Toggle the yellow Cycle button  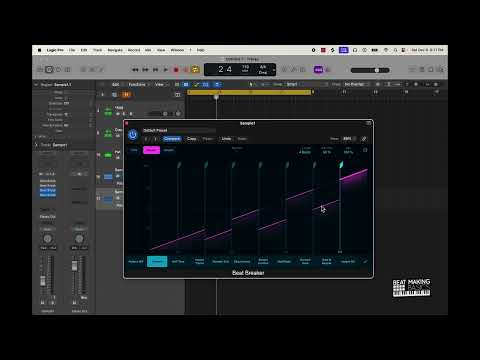[x=196, y=70]
